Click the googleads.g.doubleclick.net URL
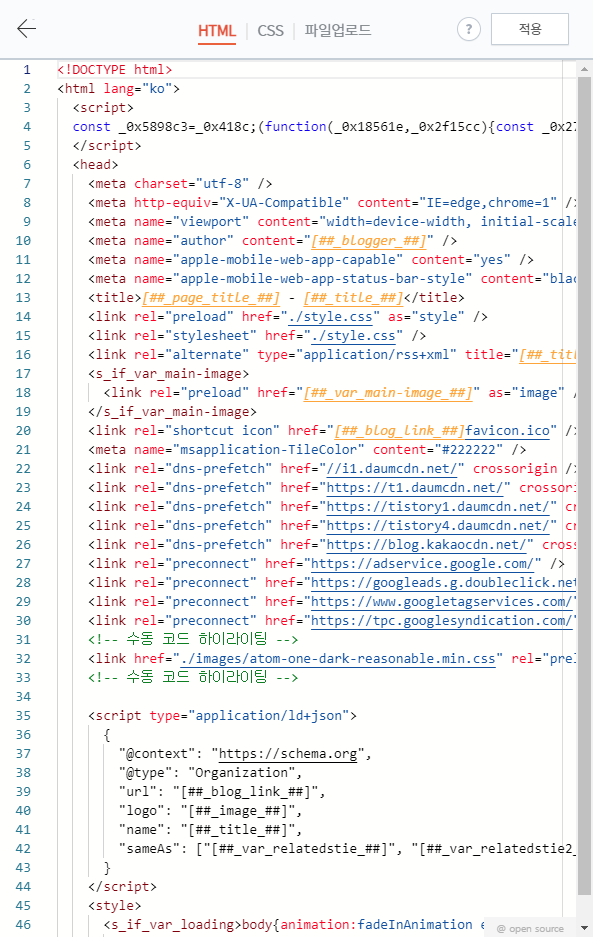The width and height of the screenshot is (593, 941). tap(444, 583)
